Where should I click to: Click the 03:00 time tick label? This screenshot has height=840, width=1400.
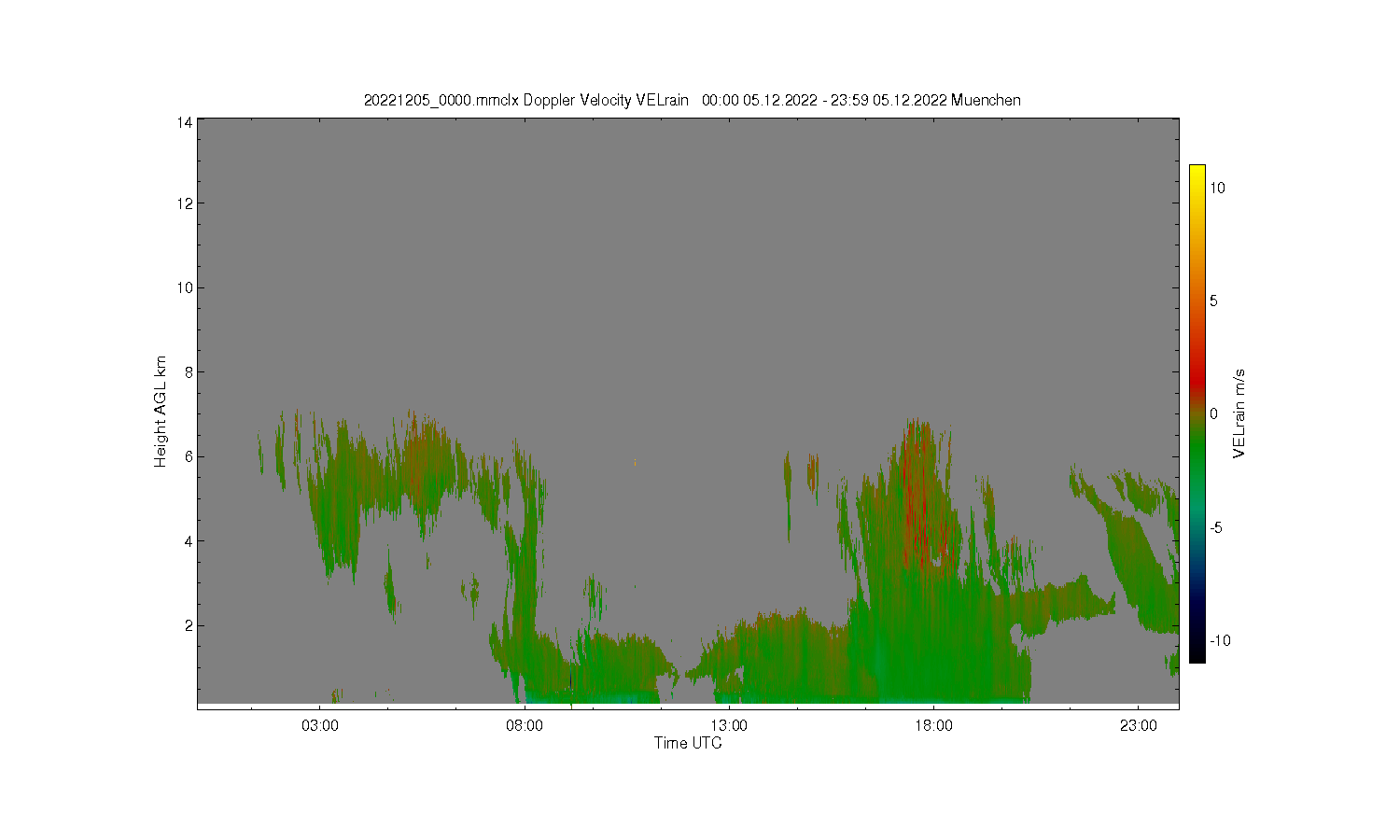(320, 725)
